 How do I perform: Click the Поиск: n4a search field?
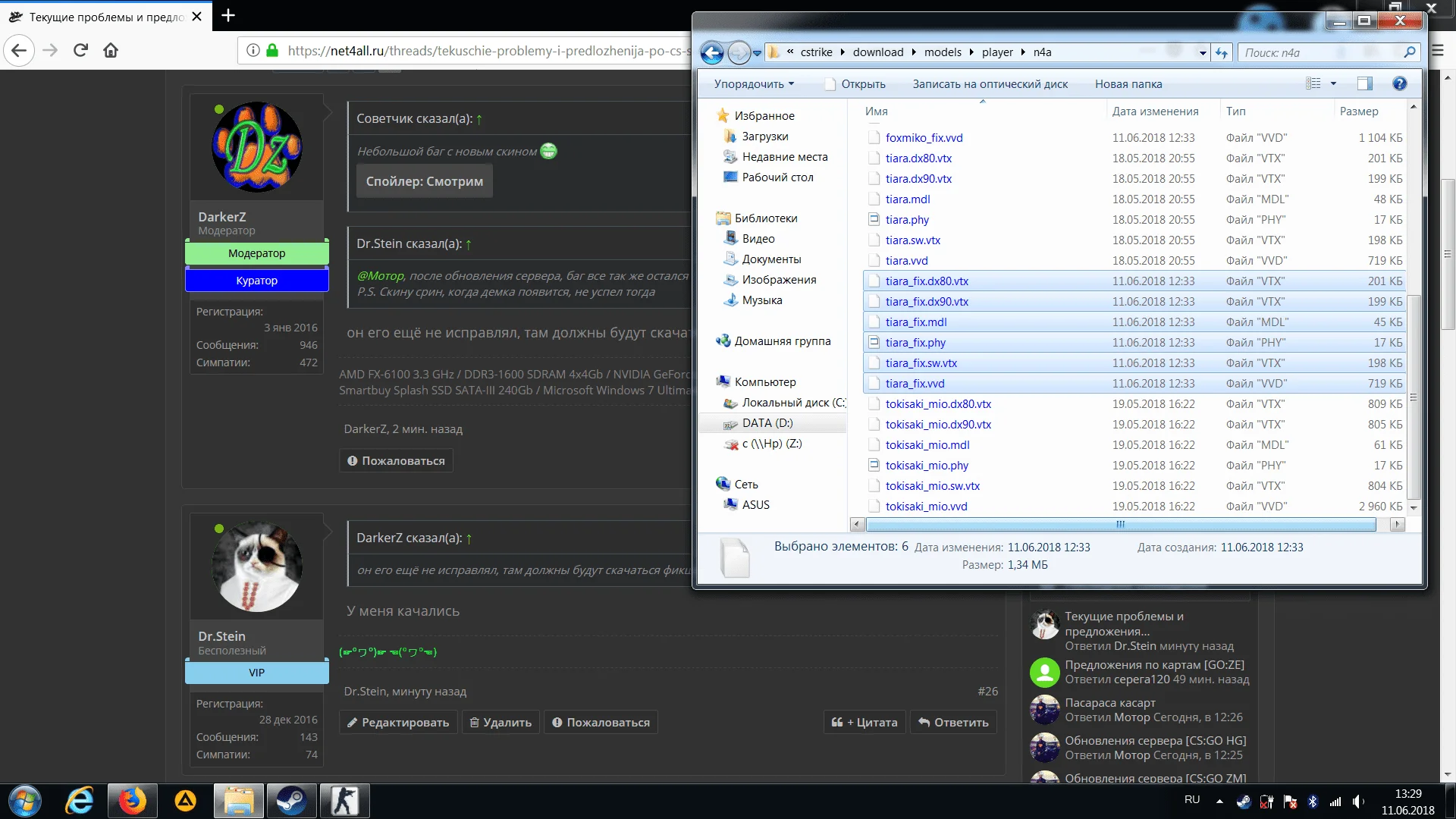[1319, 52]
